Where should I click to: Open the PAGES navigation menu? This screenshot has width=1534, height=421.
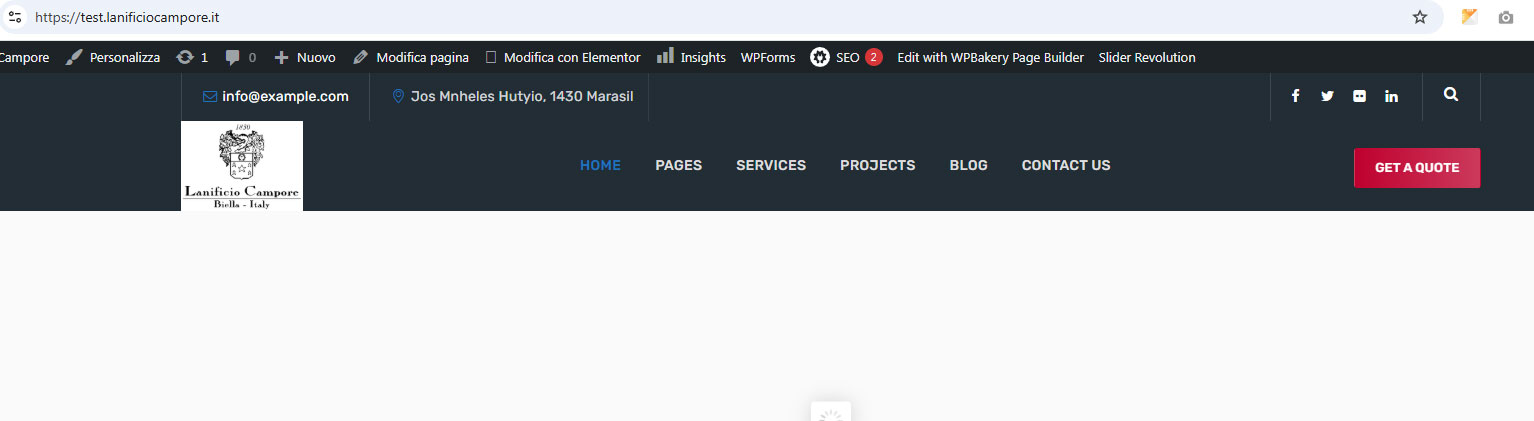(x=678, y=166)
